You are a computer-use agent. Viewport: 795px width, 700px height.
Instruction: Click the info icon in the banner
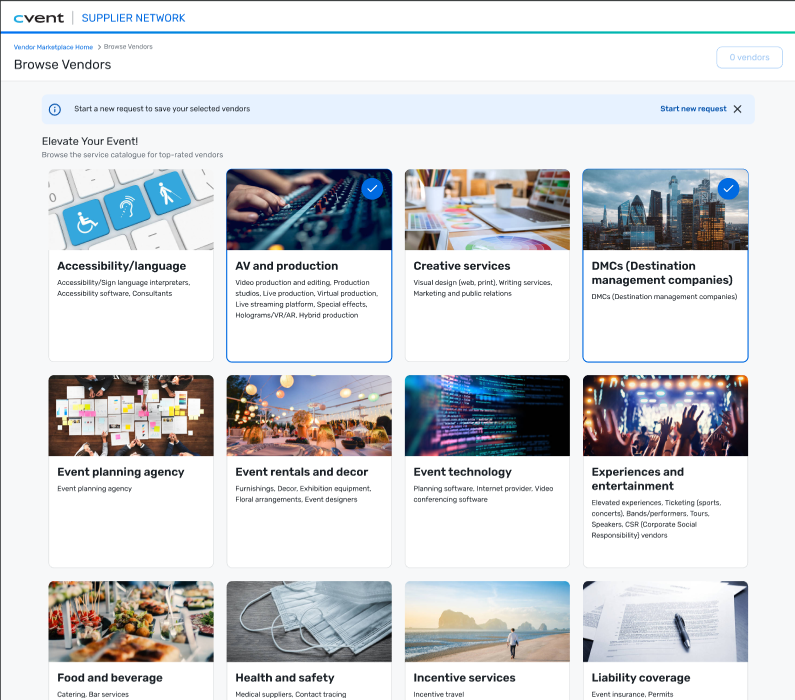coord(55,109)
